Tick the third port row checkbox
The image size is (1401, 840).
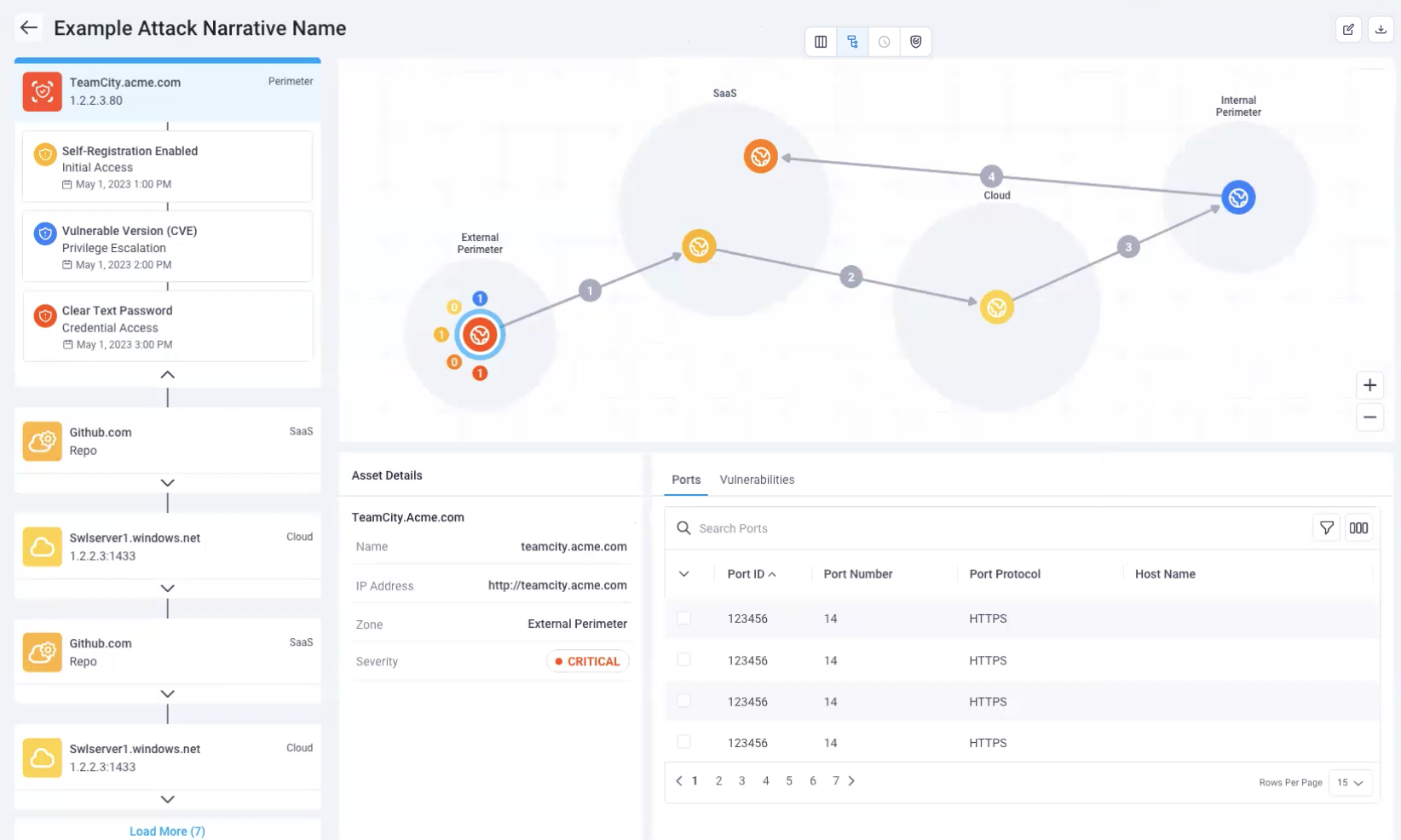tap(683, 700)
